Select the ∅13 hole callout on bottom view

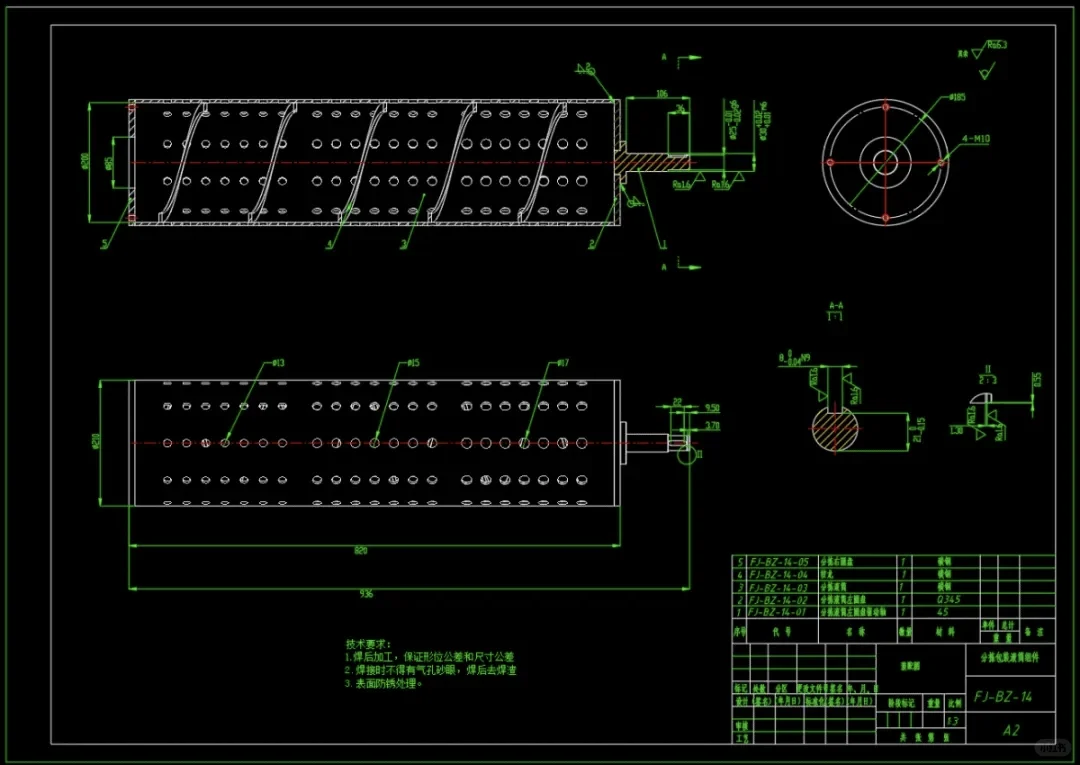click(278, 363)
